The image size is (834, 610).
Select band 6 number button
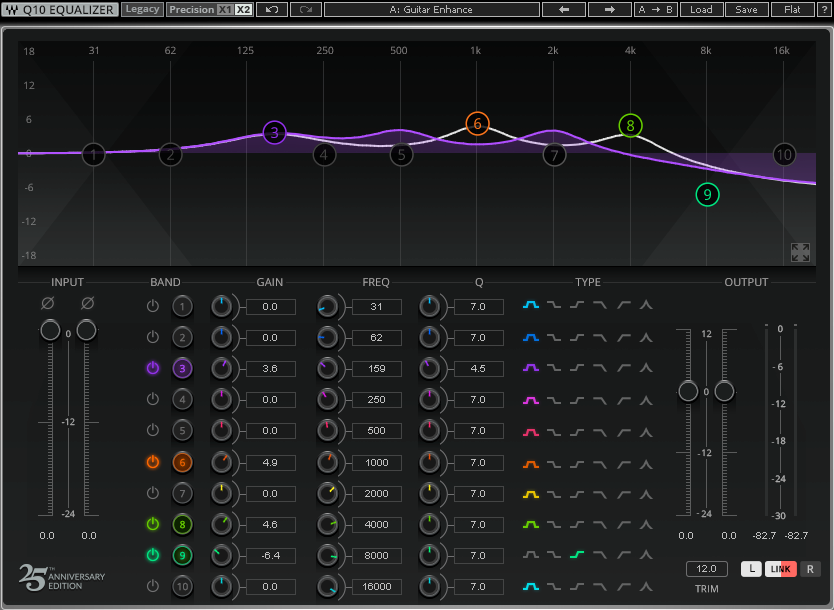click(182, 462)
